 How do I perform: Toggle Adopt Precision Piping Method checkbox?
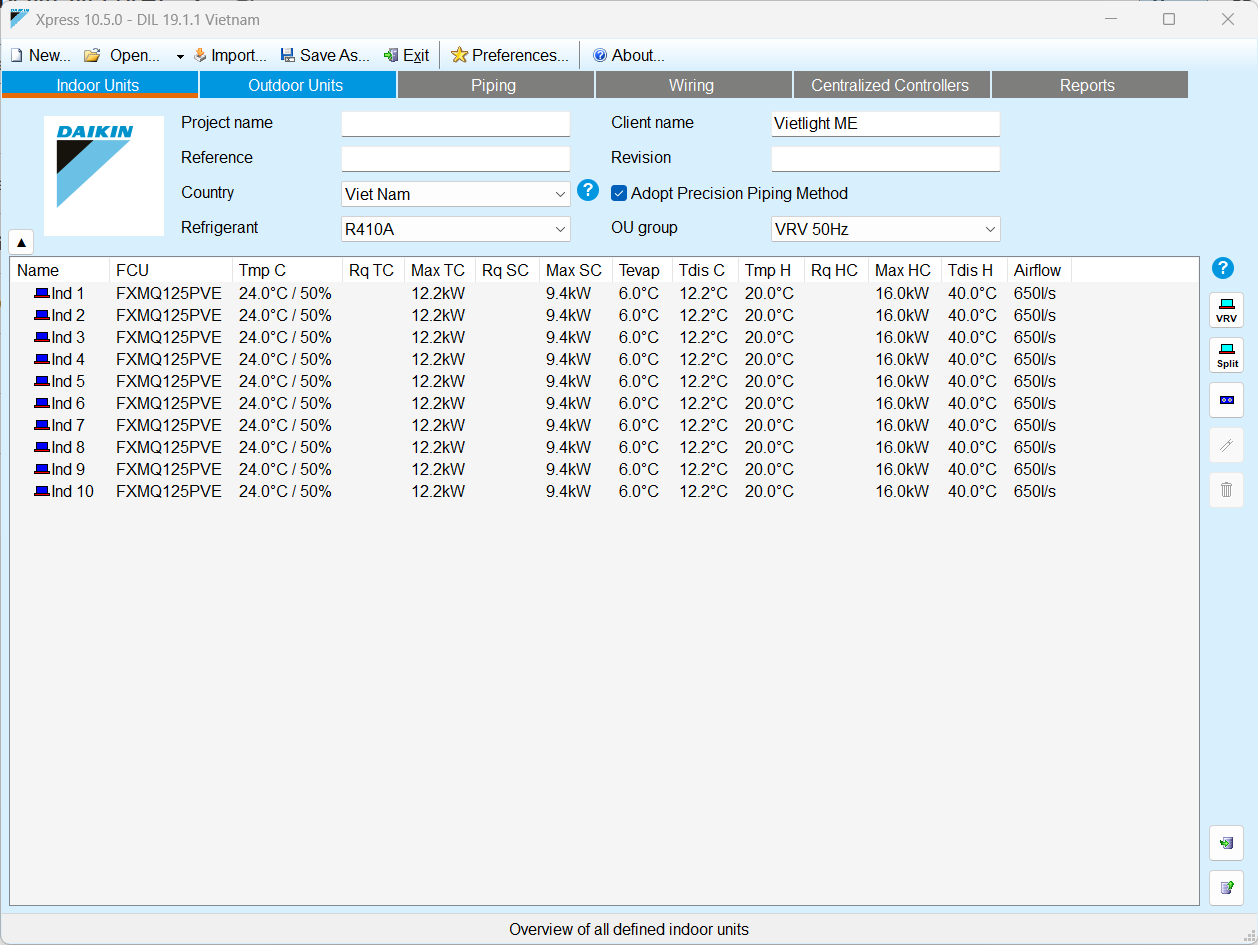(619, 194)
